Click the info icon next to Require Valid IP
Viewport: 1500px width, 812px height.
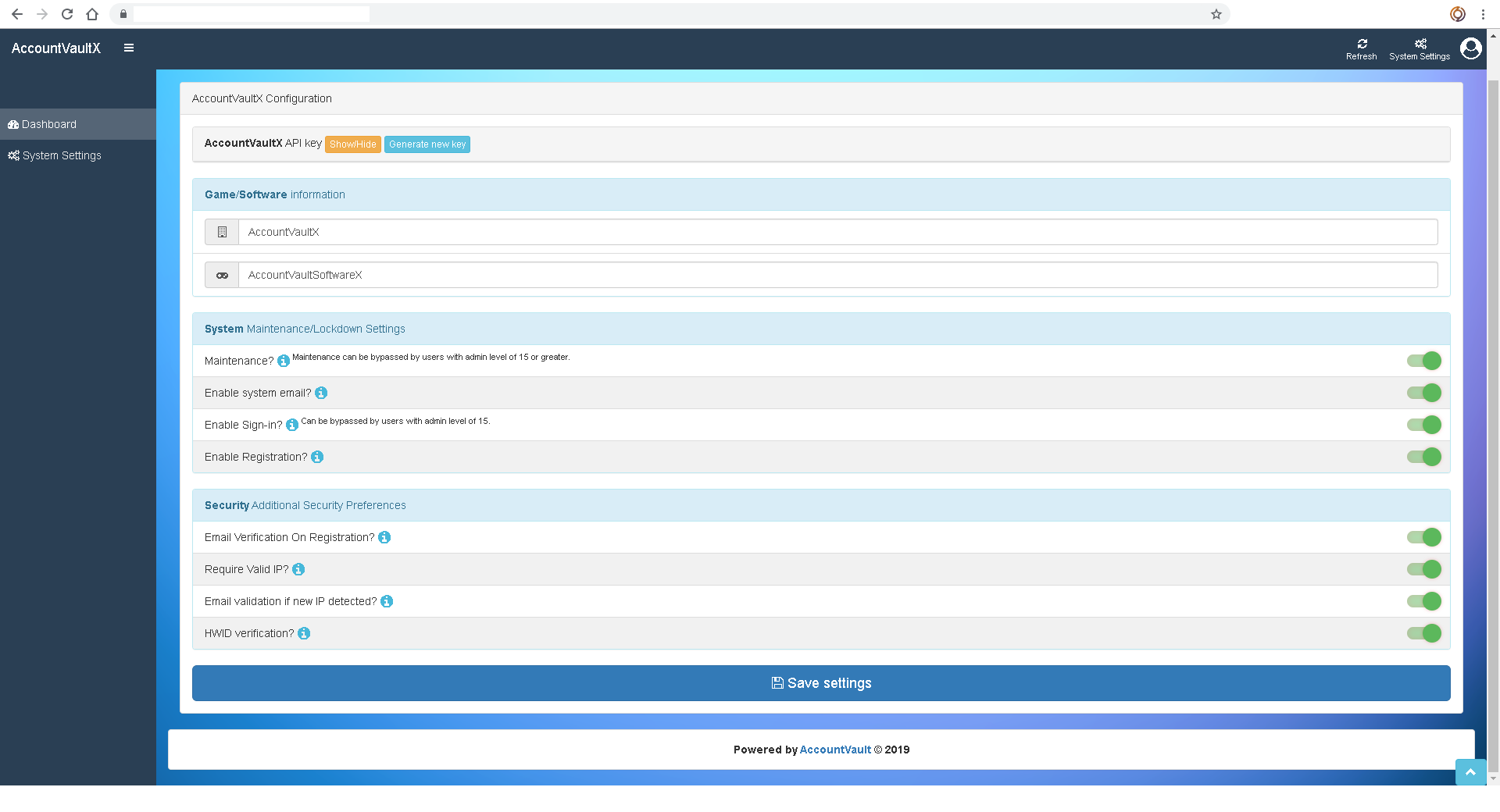click(298, 569)
